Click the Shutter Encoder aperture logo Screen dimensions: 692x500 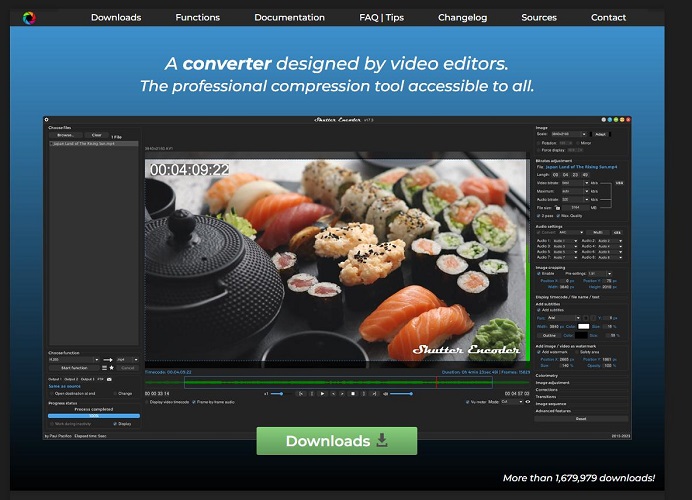[x=29, y=18]
